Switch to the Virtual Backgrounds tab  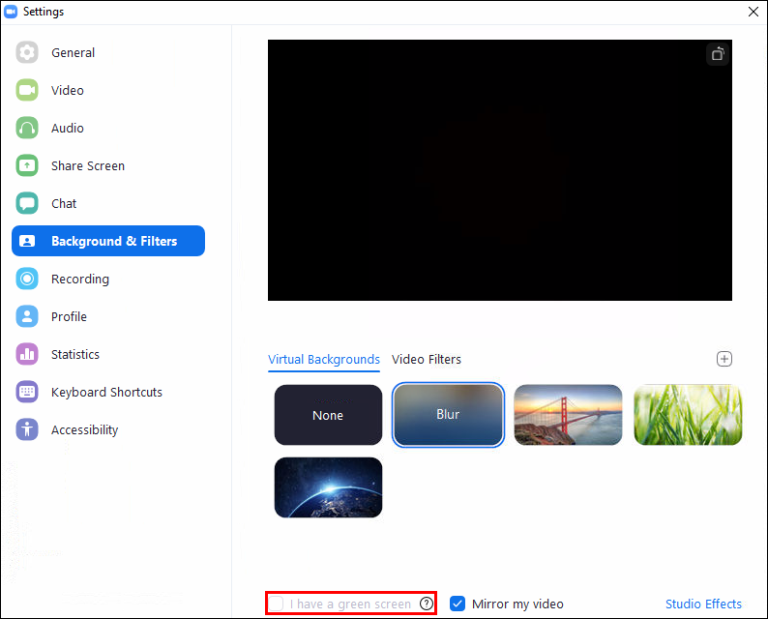[x=324, y=359]
